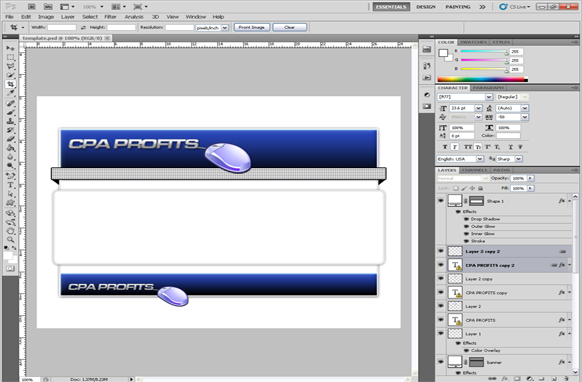Click the Delete layer trash icon
The width and height of the screenshot is (582, 382).
pos(566,379)
